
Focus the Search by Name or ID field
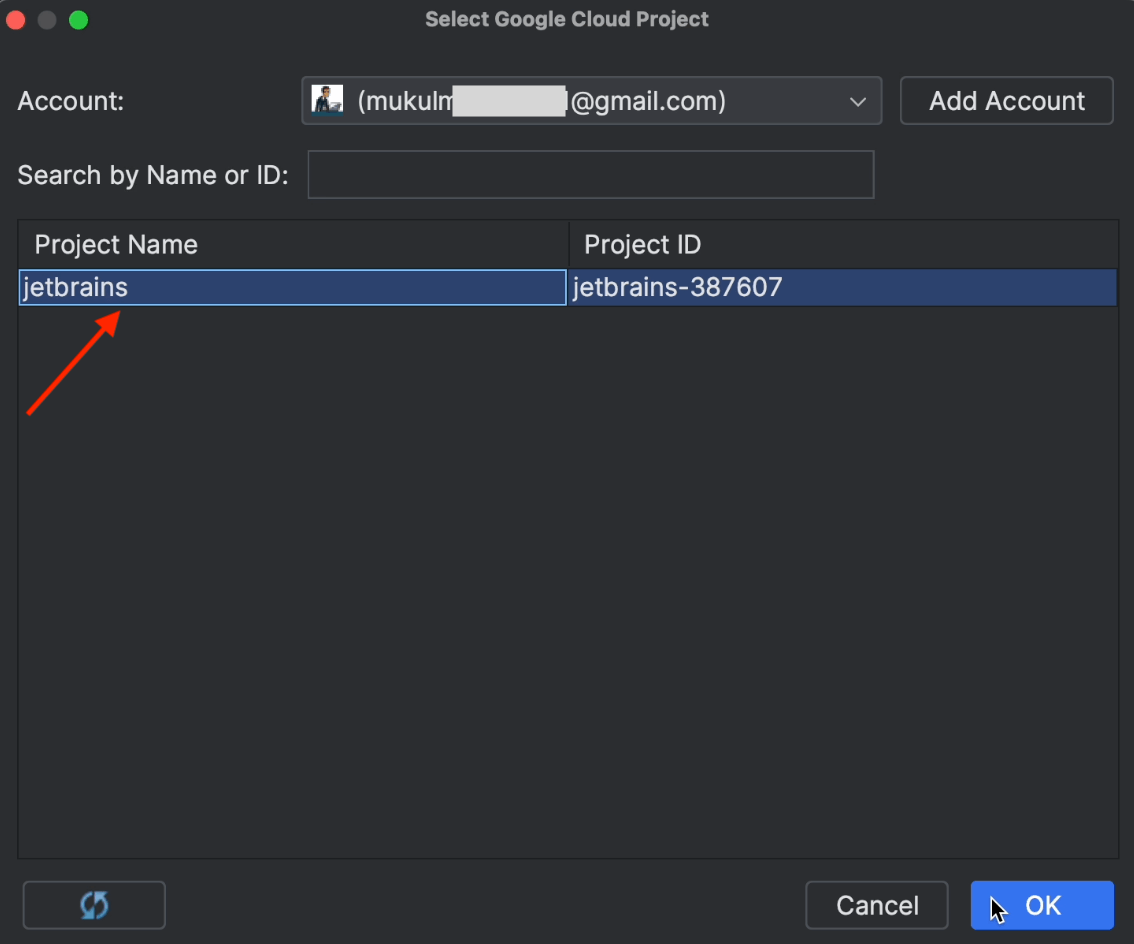tap(590, 175)
